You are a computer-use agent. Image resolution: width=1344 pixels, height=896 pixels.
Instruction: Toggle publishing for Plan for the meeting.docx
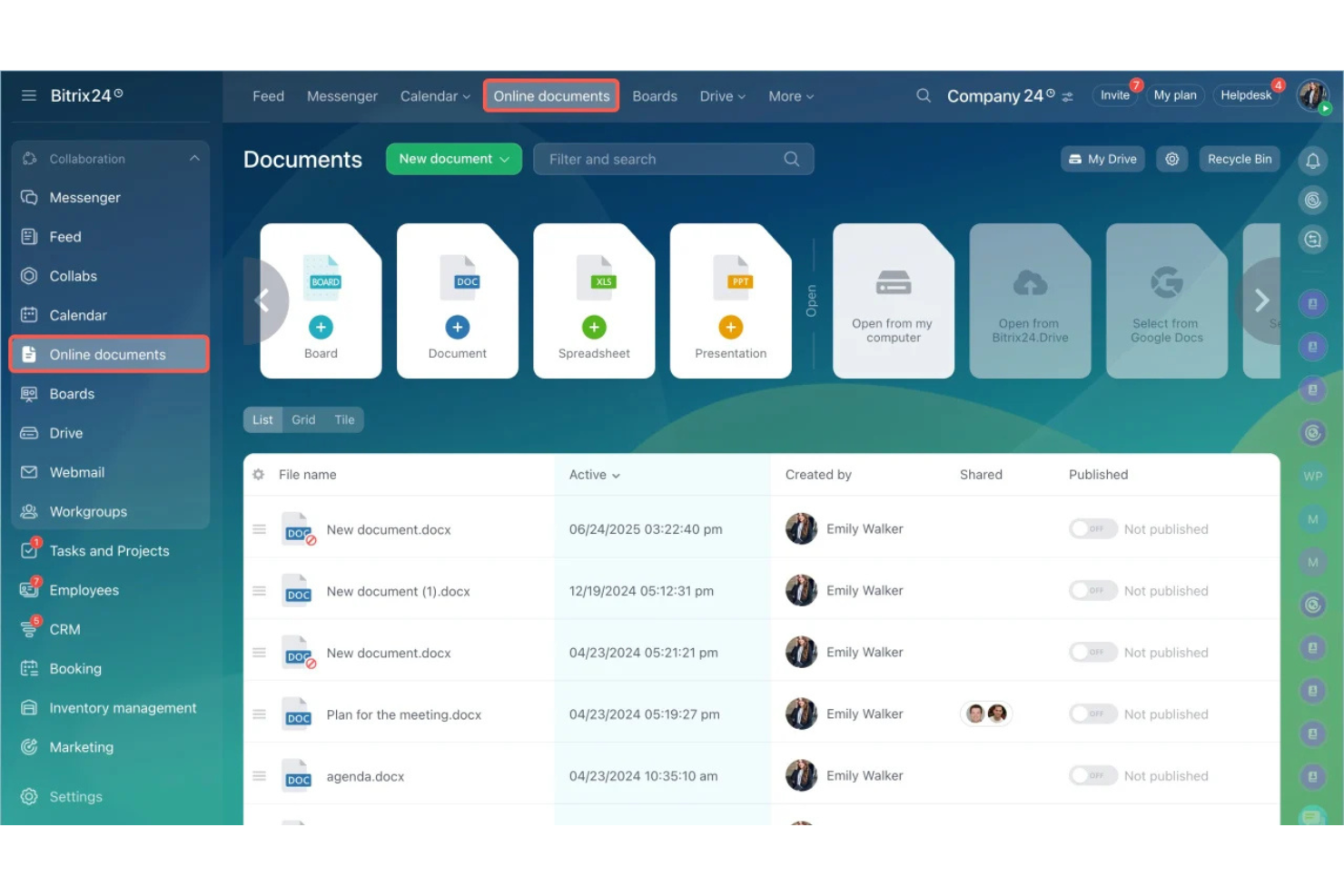pyautogui.click(x=1093, y=714)
